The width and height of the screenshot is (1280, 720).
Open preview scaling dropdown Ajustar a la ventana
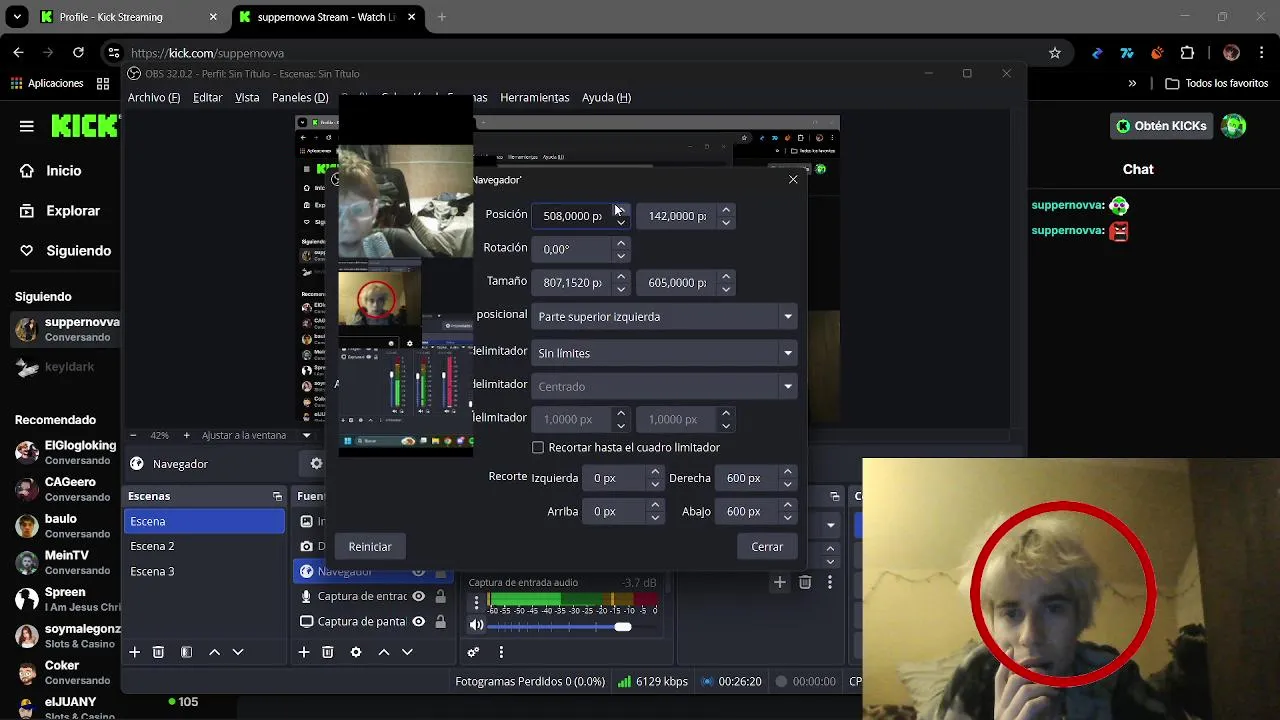coord(257,436)
